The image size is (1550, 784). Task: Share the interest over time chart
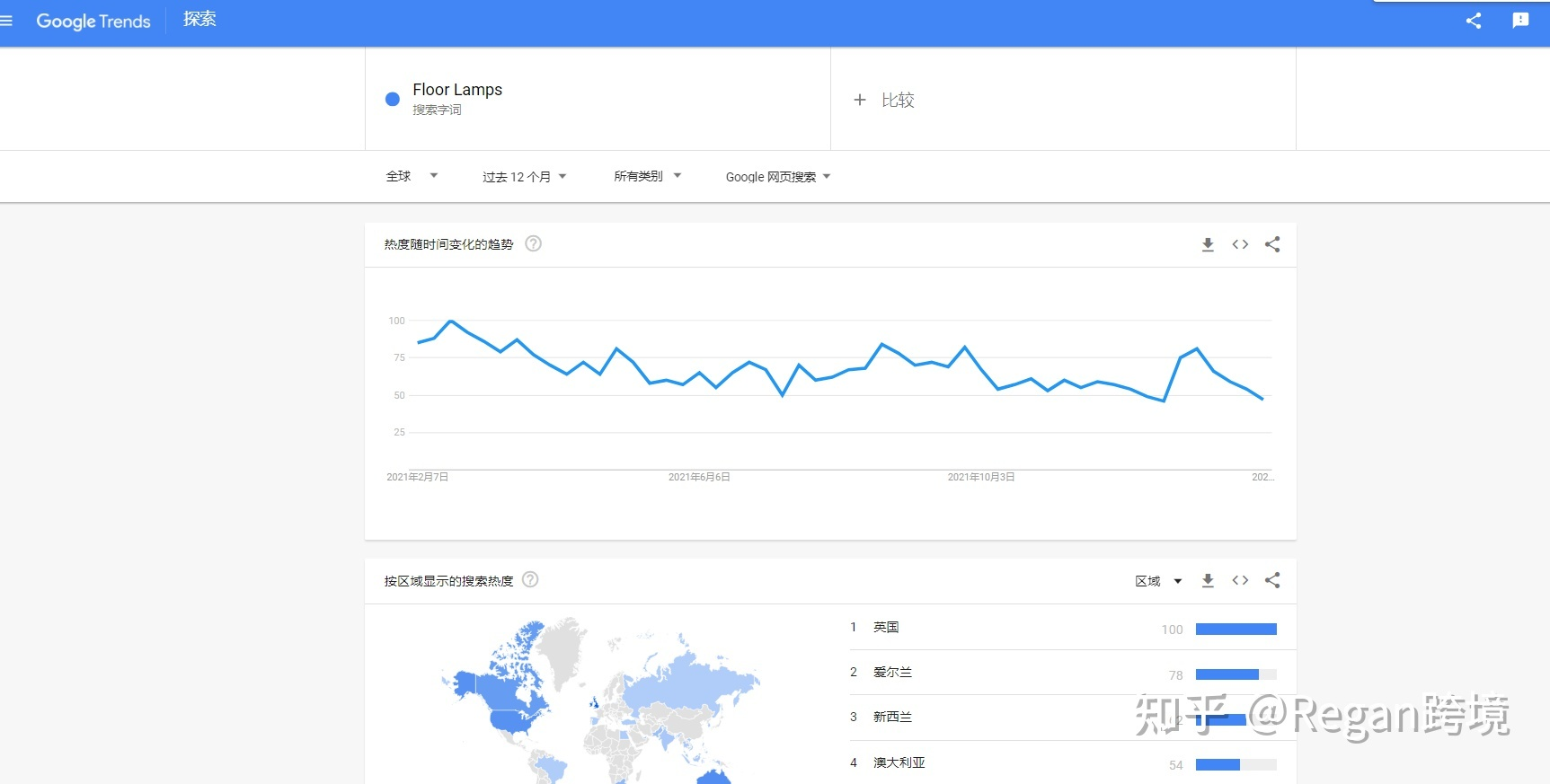(1272, 244)
